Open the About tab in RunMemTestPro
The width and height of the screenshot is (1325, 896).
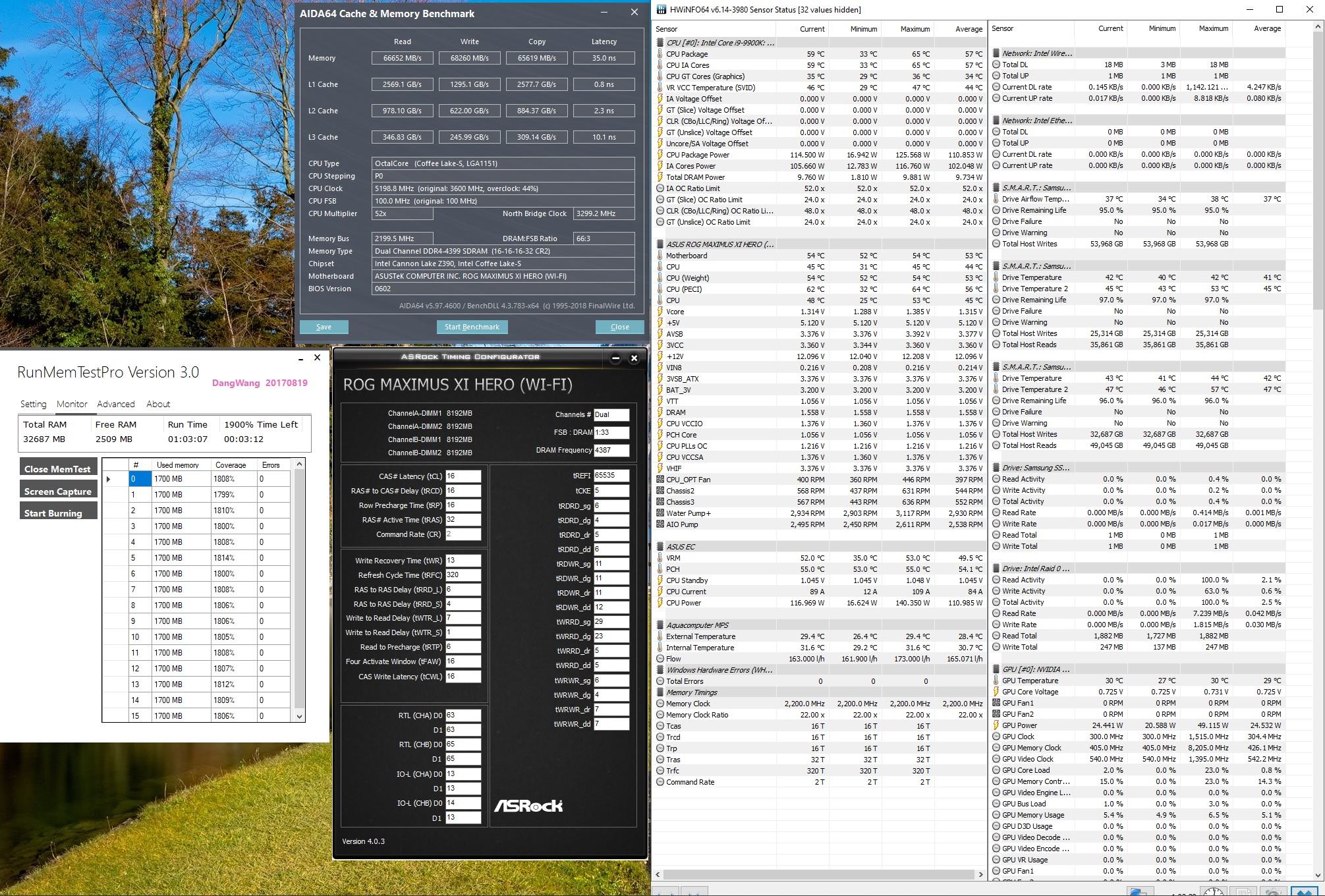point(158,404)
